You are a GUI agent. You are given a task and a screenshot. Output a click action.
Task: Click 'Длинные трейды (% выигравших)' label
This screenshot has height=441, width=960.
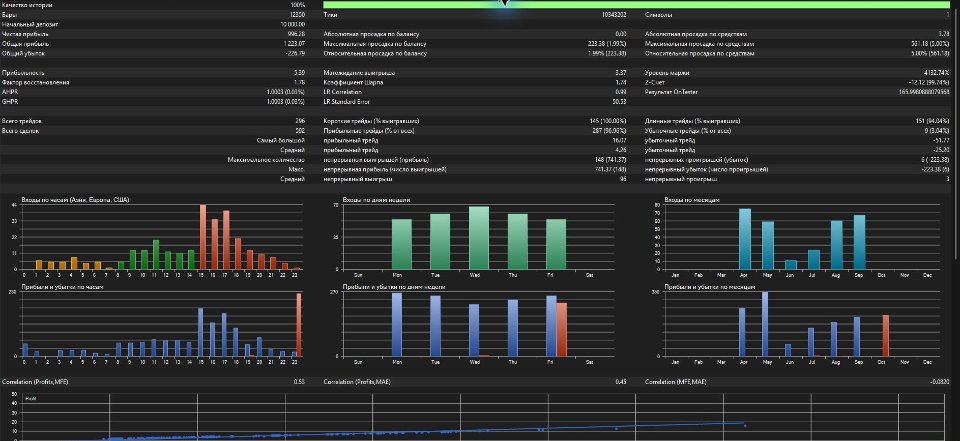pyautogui.click(x=692, y=121)
